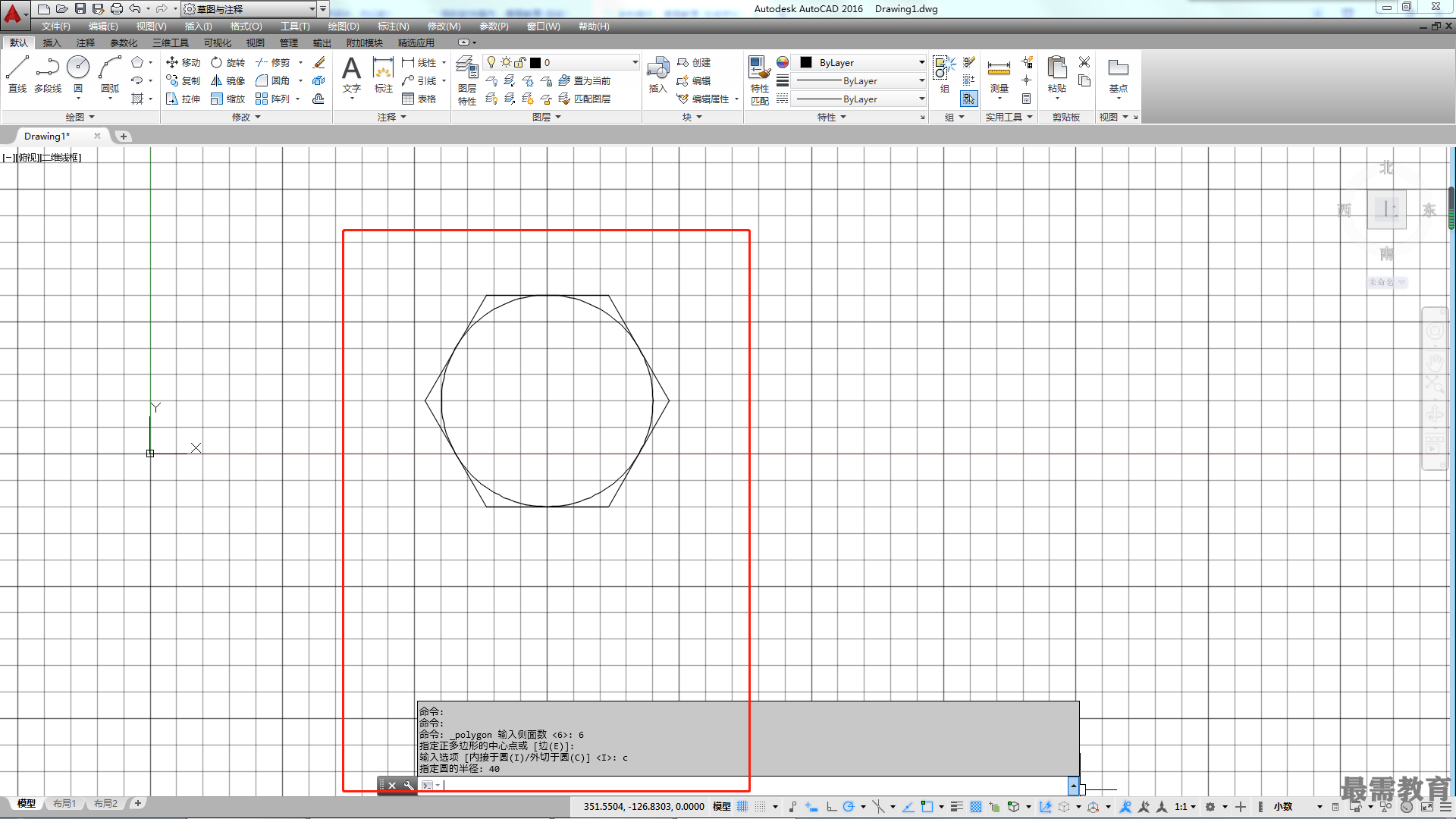
Task: Open the 小数 units dropdown in status bar
Action: point(1298,807)
